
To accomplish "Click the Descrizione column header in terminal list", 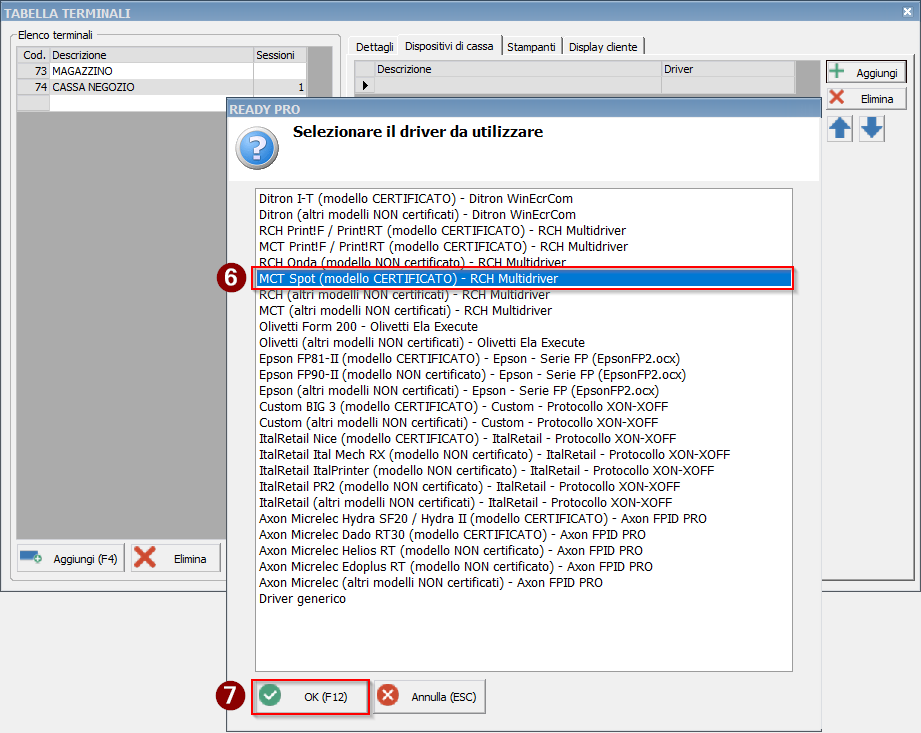I will pos(150,55).
